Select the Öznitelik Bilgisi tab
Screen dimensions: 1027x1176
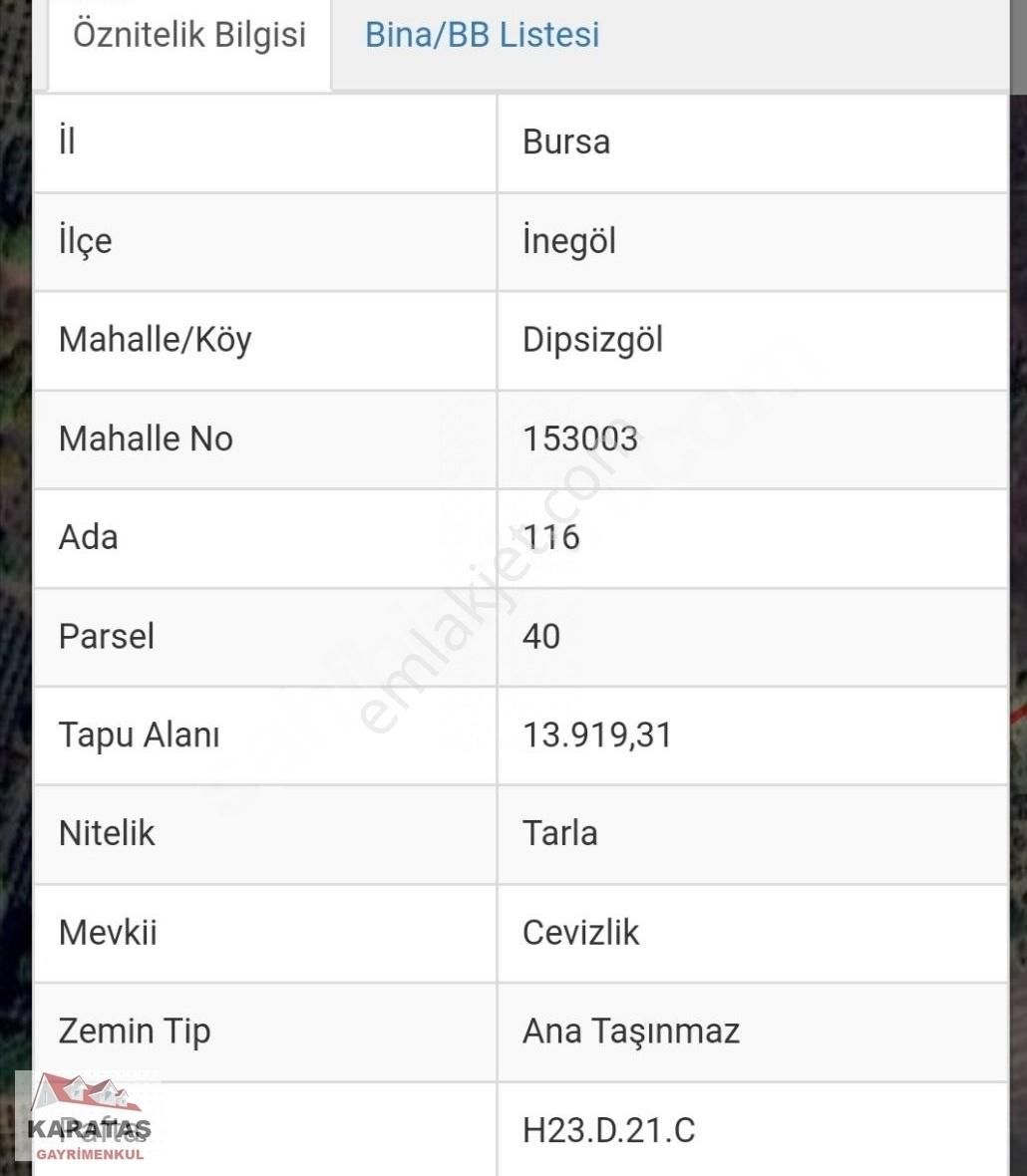tap(186, 35)
